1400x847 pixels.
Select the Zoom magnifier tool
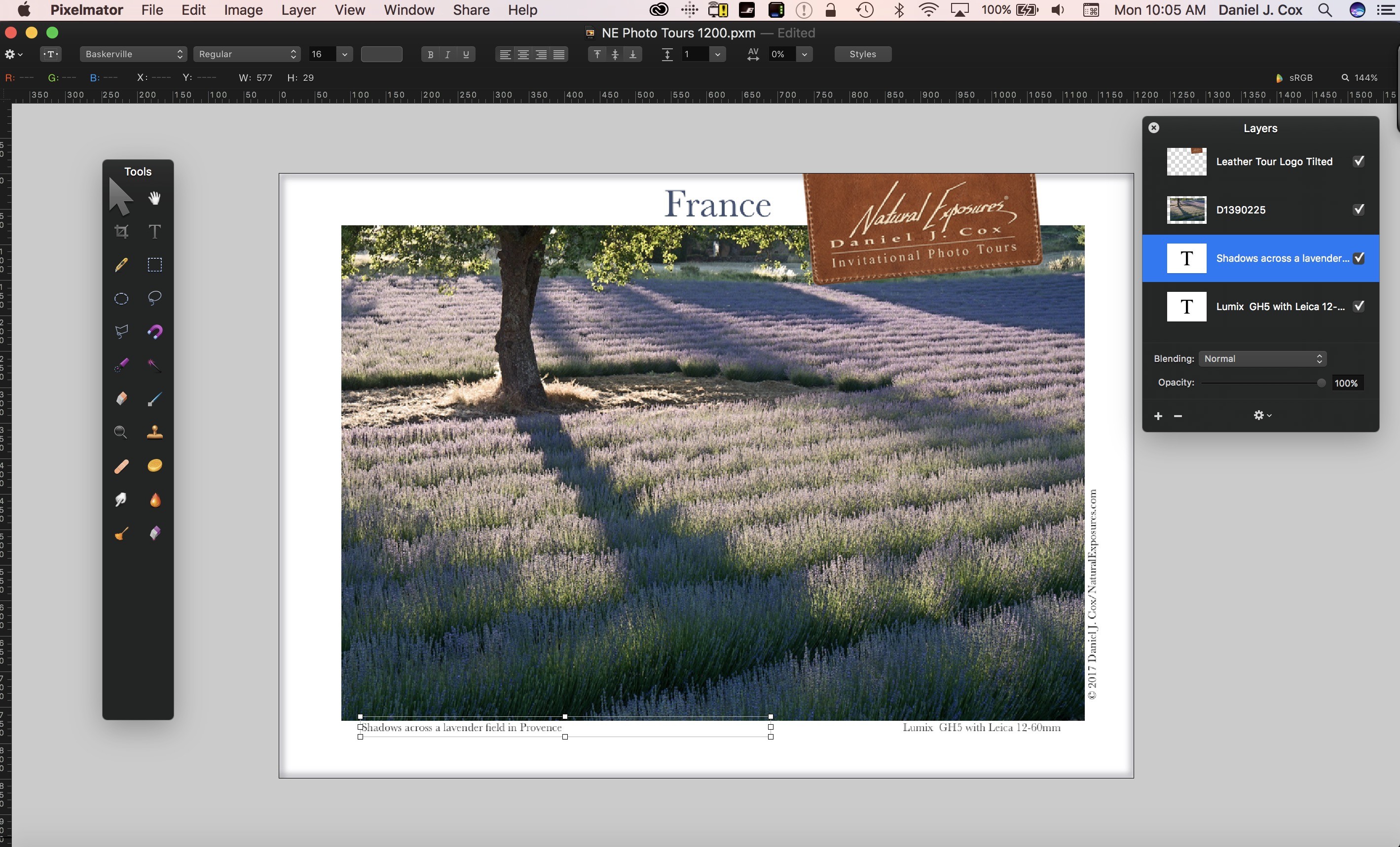coord(120,432)
